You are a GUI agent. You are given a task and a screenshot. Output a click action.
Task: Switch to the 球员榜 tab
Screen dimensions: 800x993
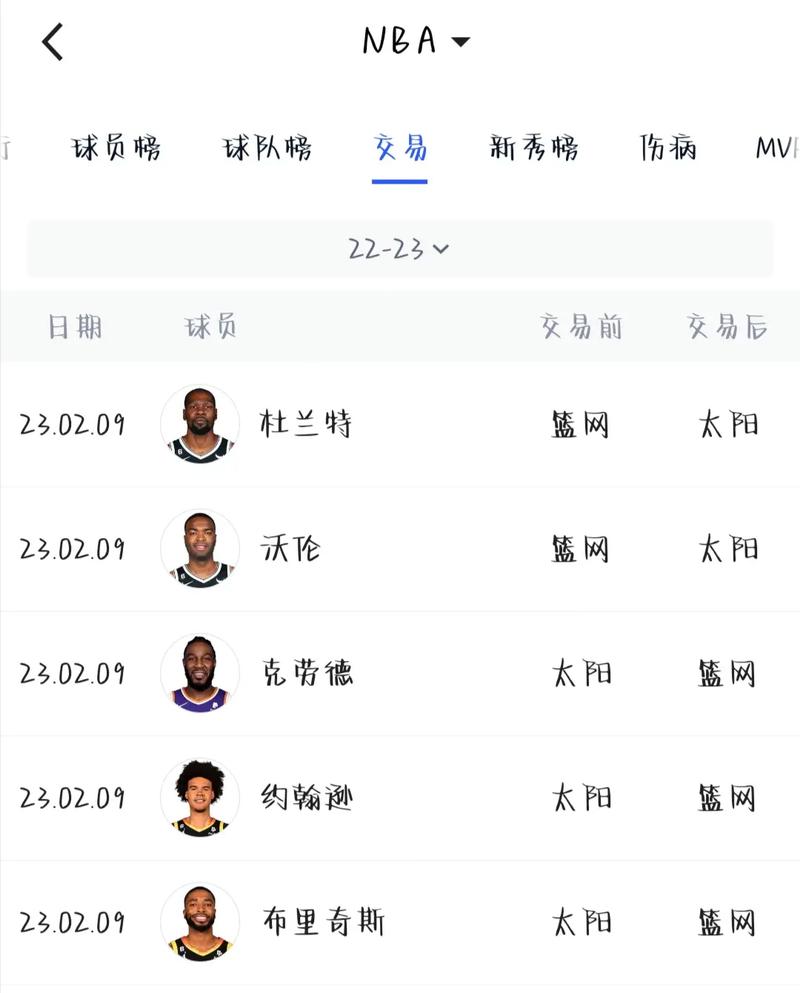pos(116,149)
